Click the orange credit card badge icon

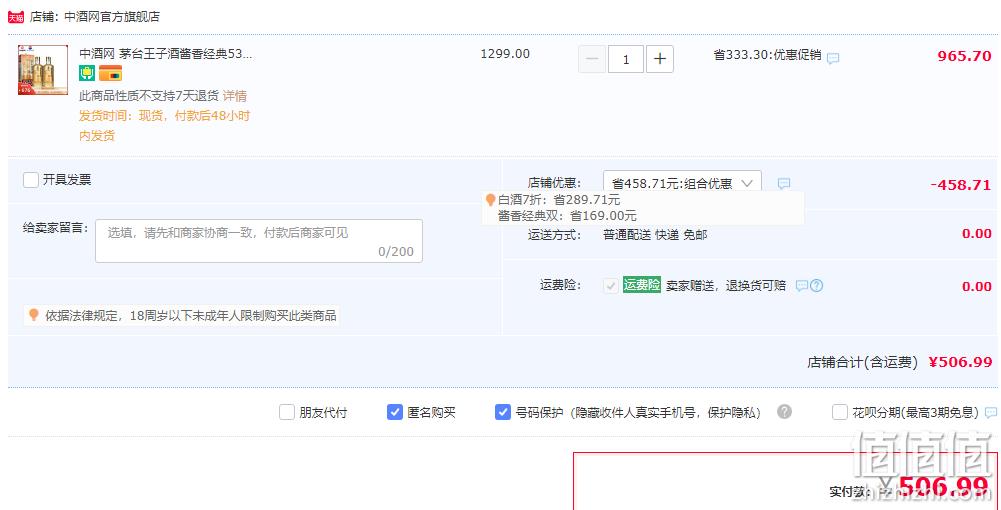pos(110,73)
